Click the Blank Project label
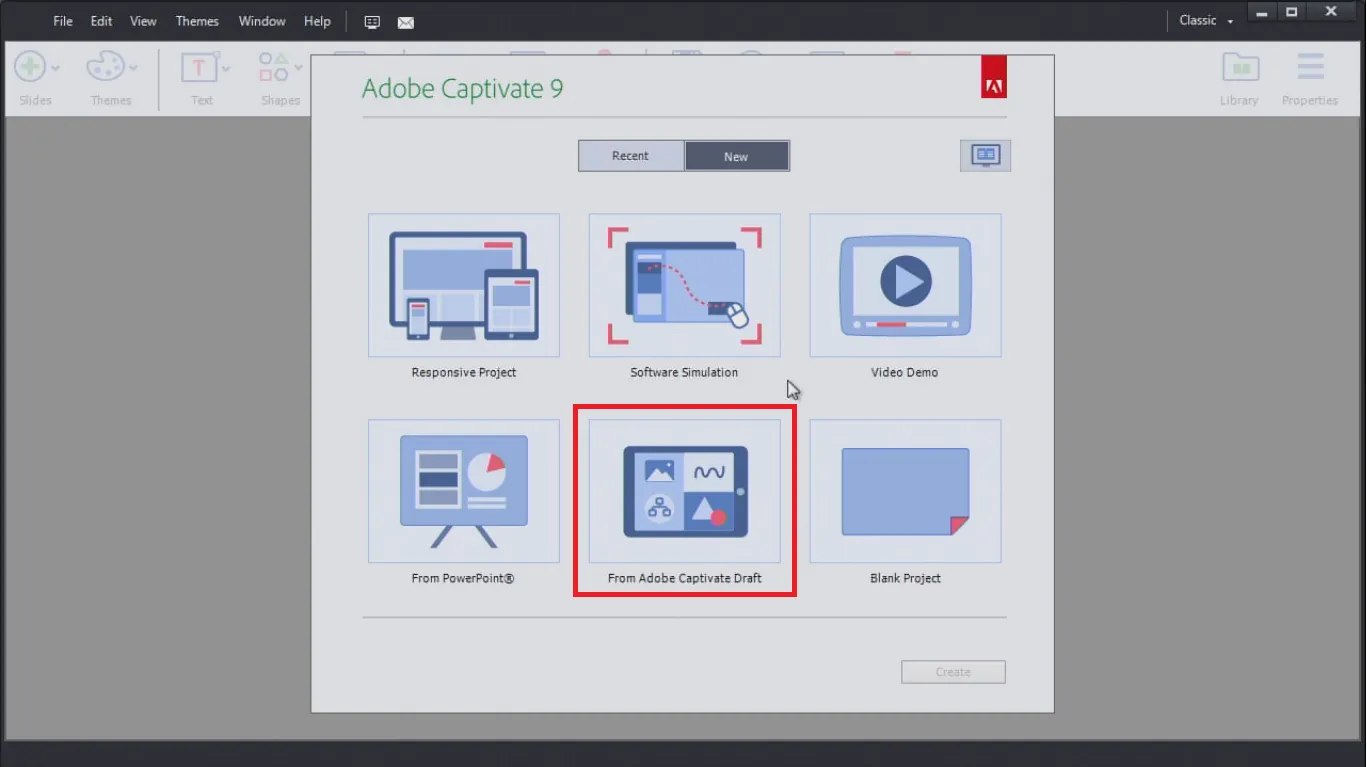This screenshot has width=1367, height=767. pyautogui.click(x=906, y=578)
